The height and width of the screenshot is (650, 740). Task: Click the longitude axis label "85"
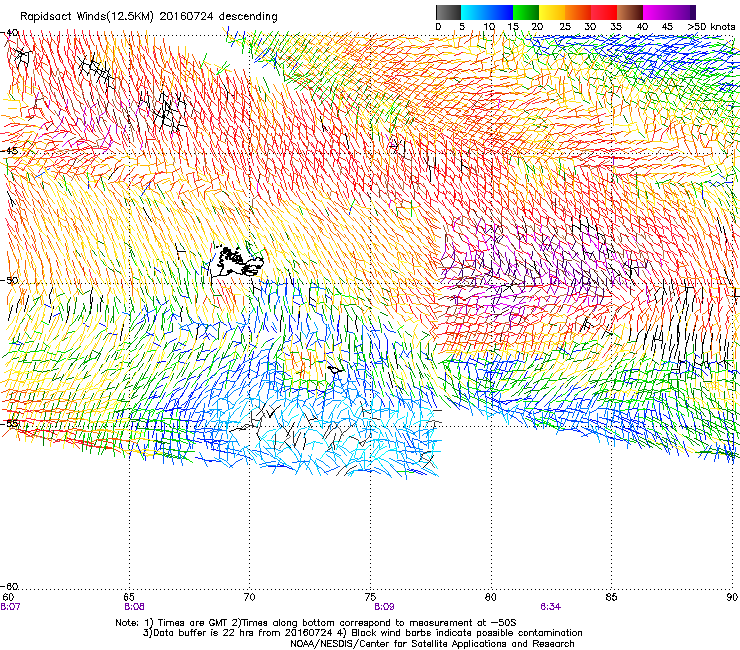coord(611,597)
